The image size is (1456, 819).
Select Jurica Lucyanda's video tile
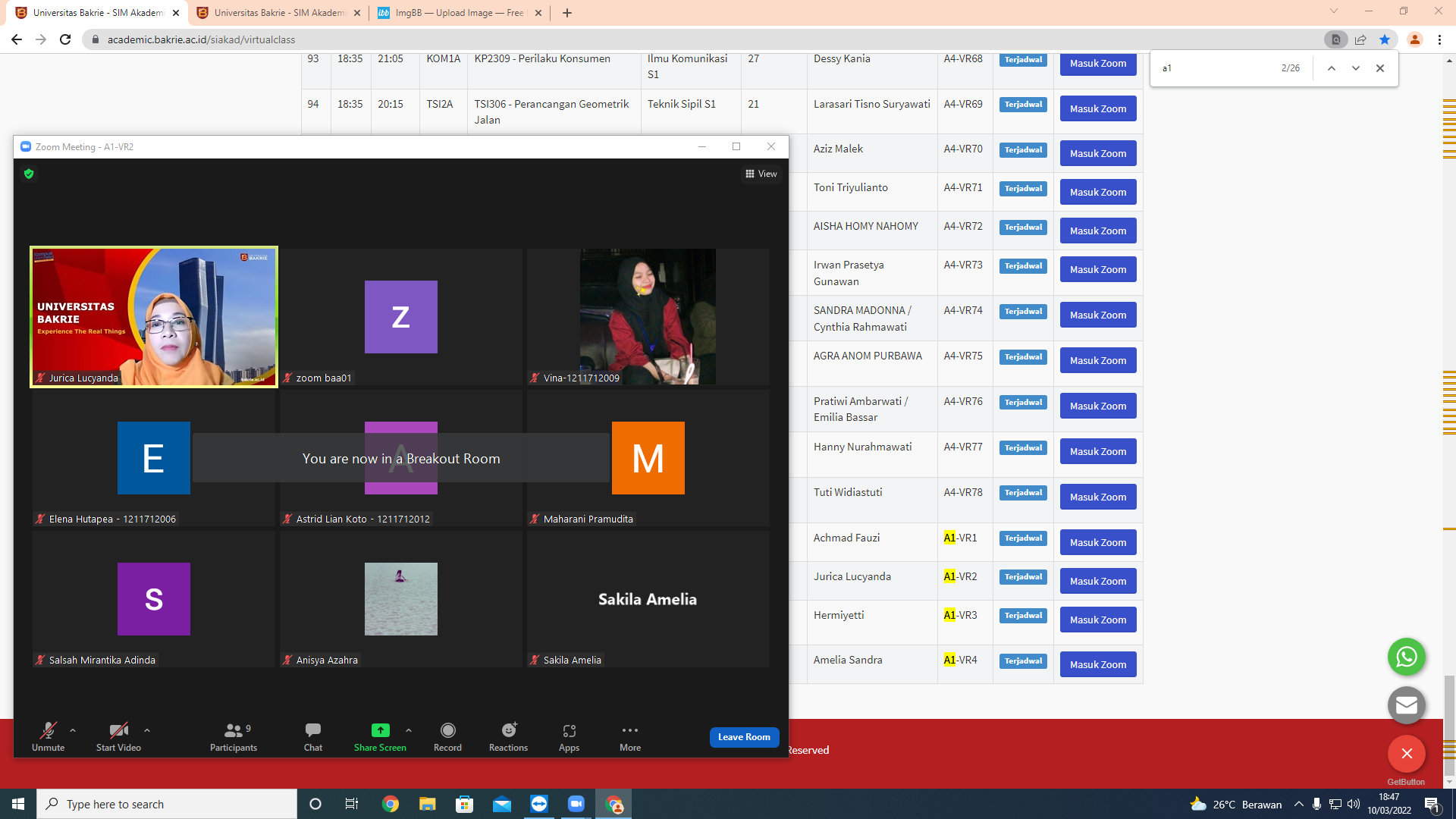click(154, 317)
